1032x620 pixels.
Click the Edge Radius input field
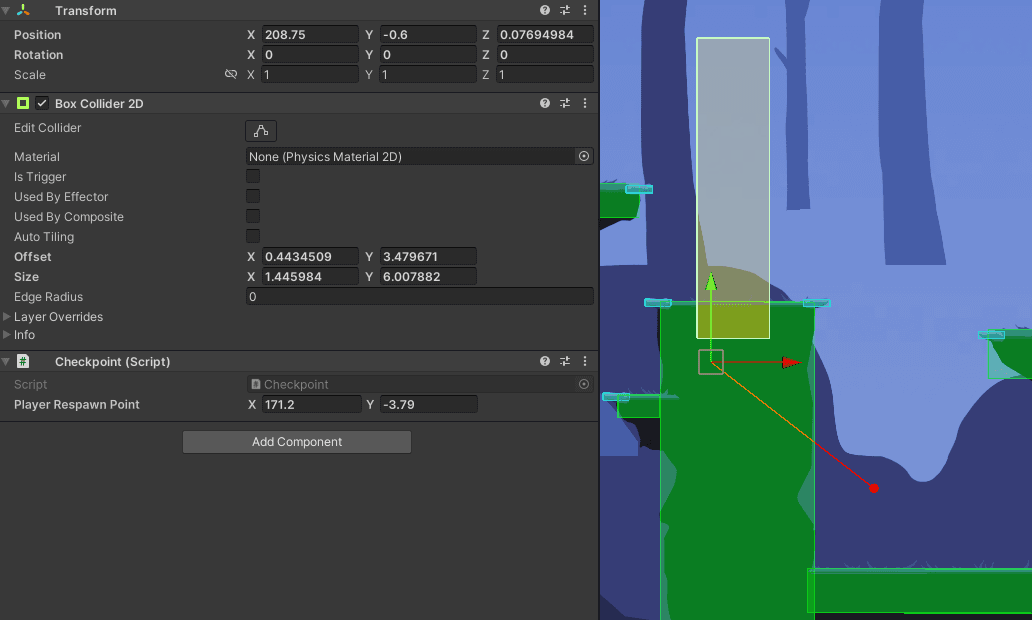(x=419, y=297)
